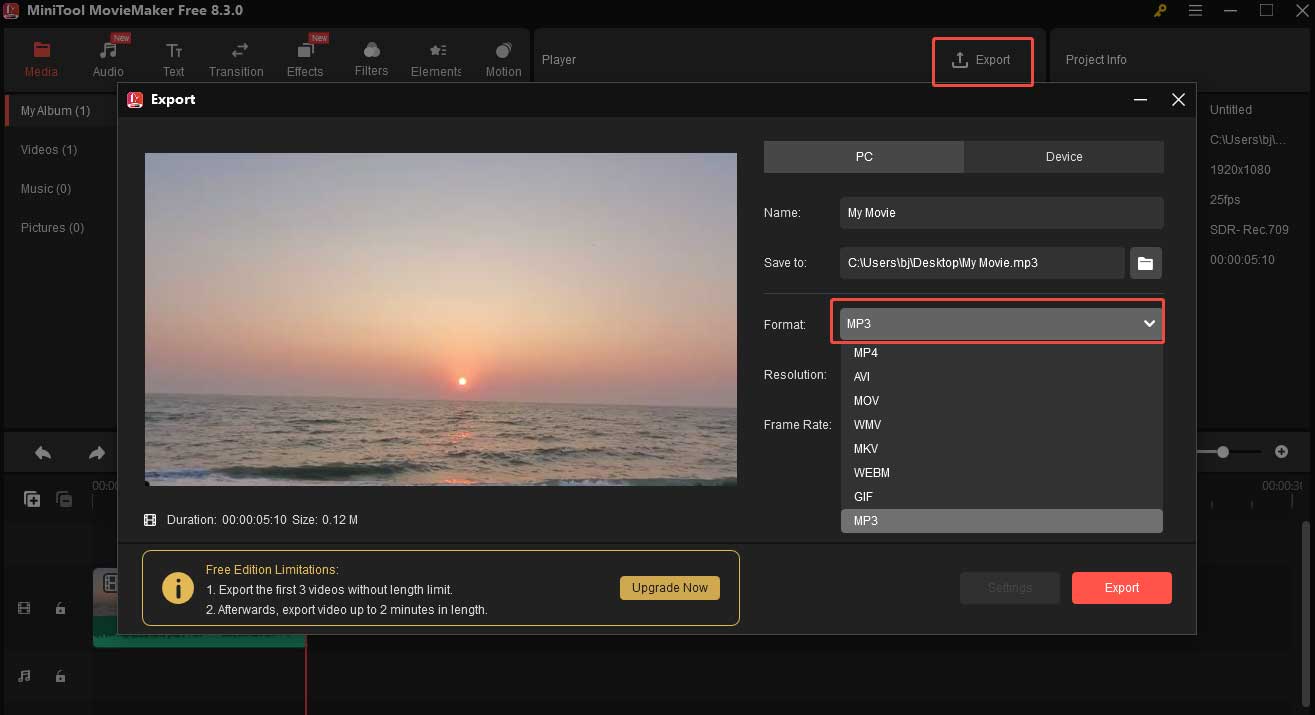The width and height of the screenshot is (1315, 715).
Task: Click the Redo arrow above the timeline
Action: [x=97, y=453]
